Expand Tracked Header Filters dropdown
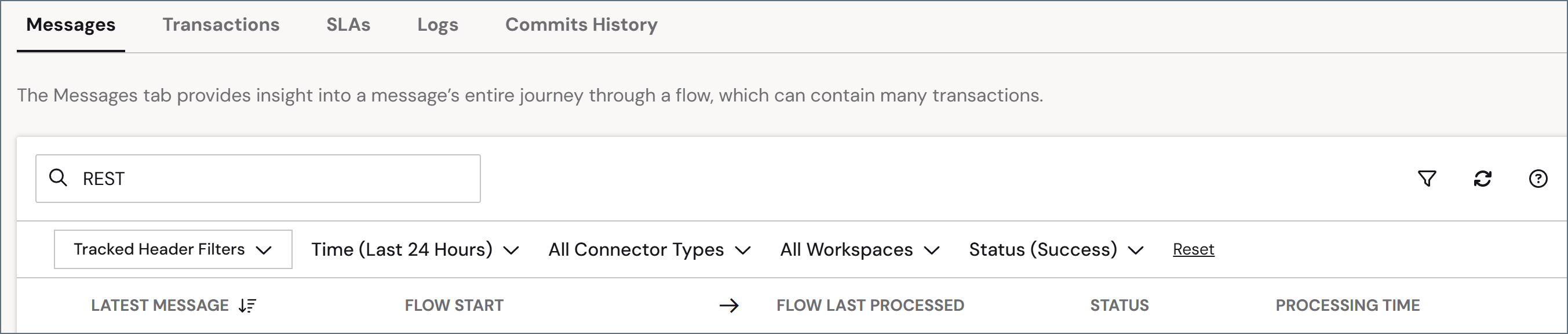This screenshot has height=334, width=1568. click(x=173, y=249)
